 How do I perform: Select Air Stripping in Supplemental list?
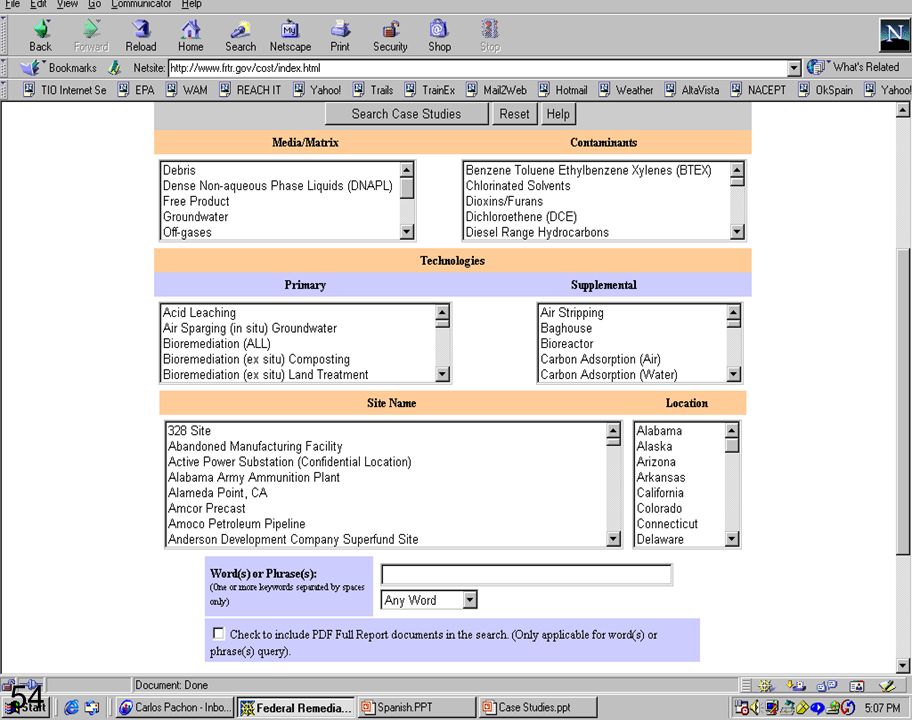[572, 312]
